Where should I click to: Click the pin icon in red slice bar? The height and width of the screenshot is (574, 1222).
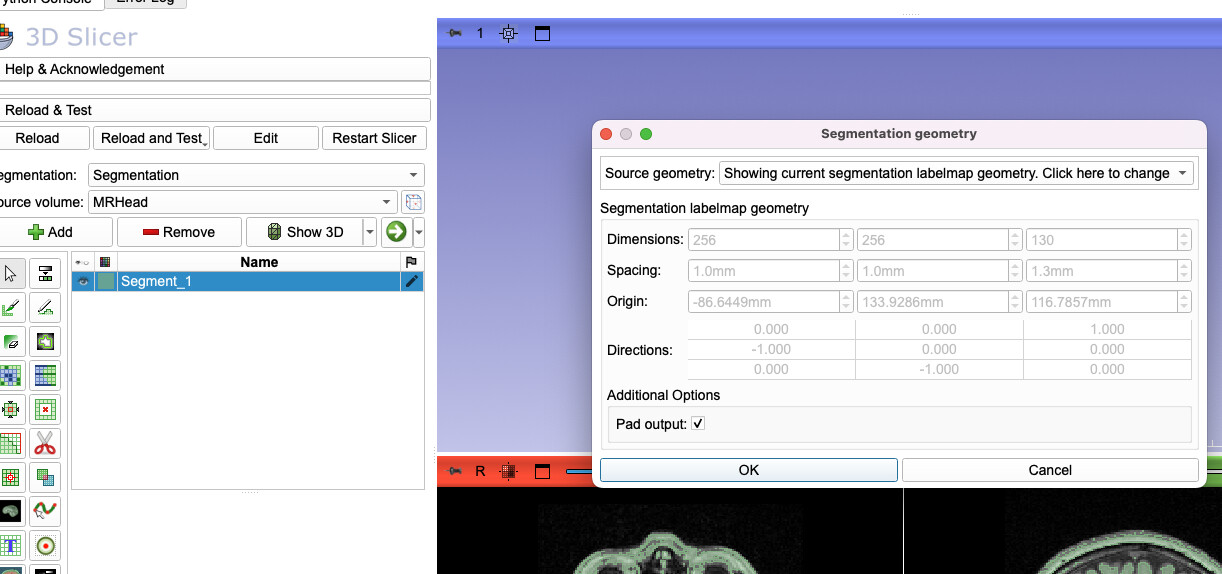[454, 471]
